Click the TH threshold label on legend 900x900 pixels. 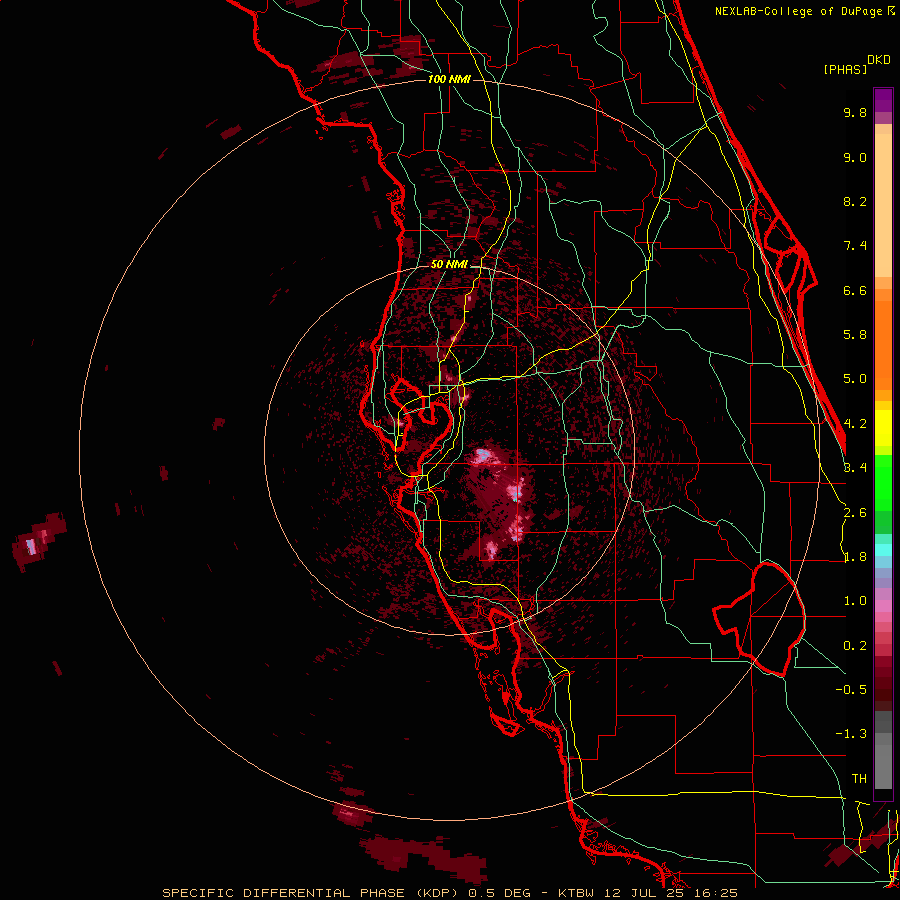click(859, 779)
